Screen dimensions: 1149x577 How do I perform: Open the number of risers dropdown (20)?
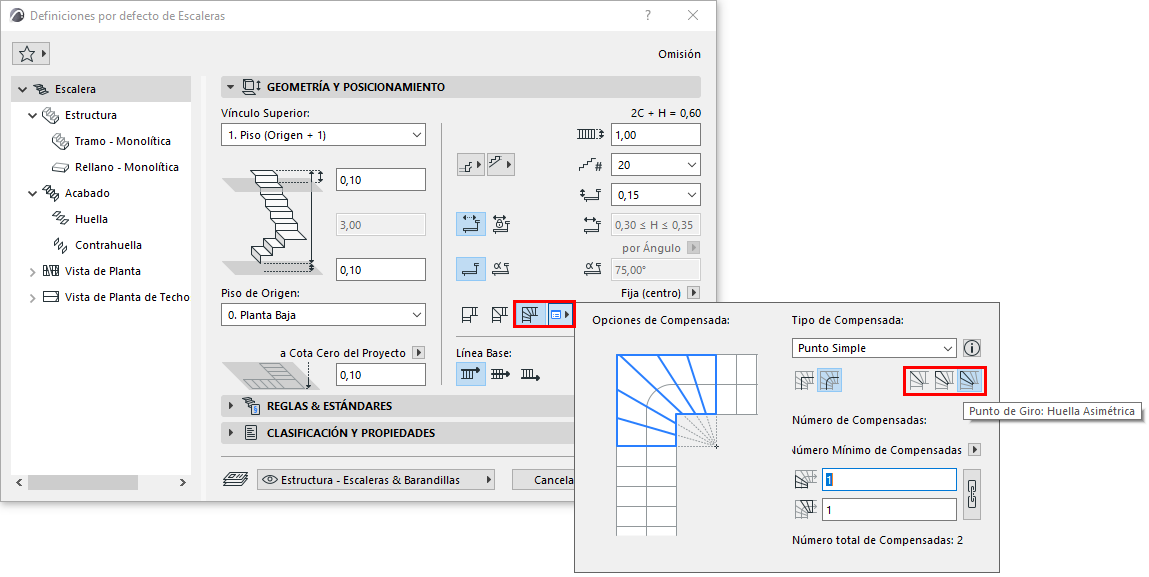click(656, 165)
